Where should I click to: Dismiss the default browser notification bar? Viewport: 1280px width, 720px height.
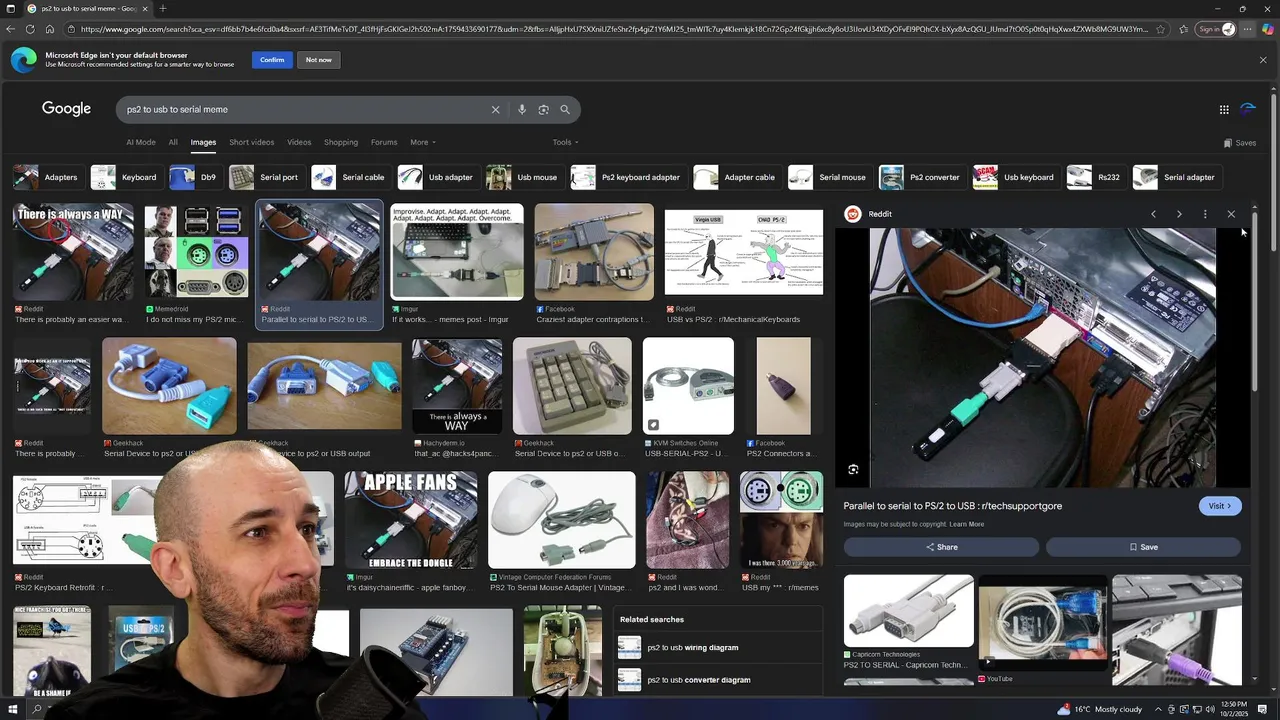(1263, 60)
